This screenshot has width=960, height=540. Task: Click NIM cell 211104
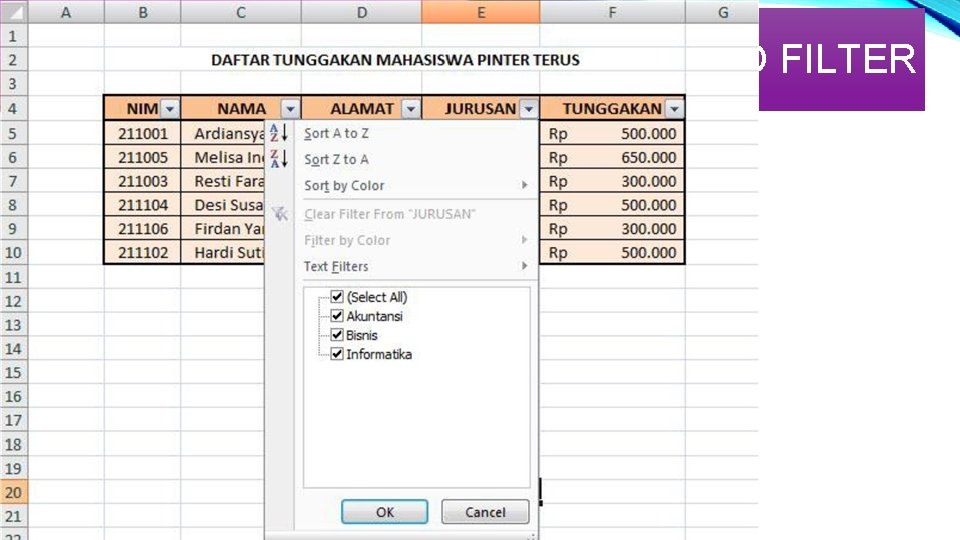tap(143, 205)
